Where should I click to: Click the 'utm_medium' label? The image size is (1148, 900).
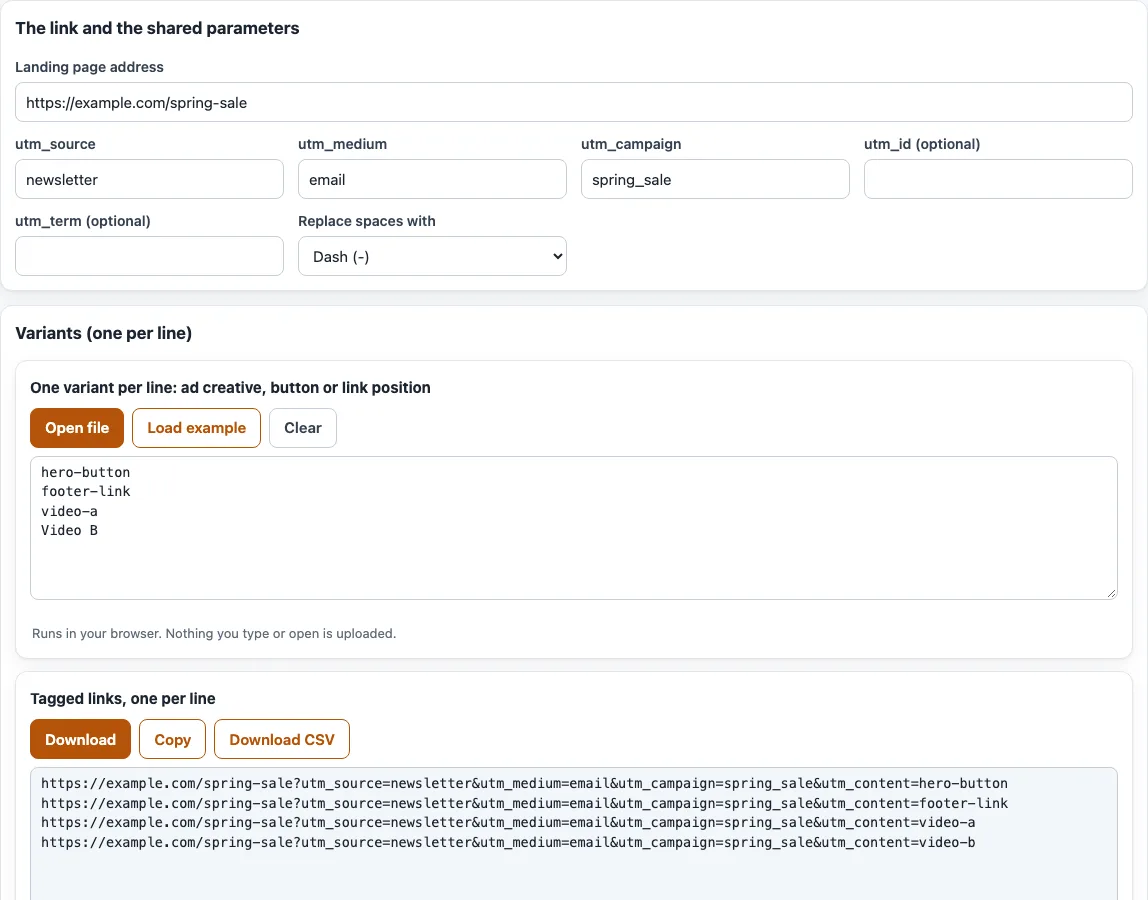click(343, 144)
